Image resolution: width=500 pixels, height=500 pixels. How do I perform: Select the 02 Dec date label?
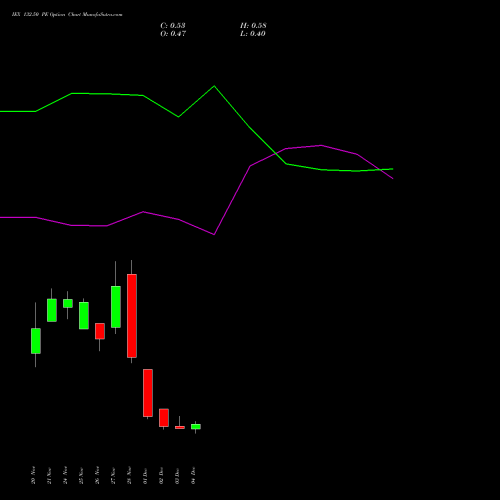click(x=161, y=475)
